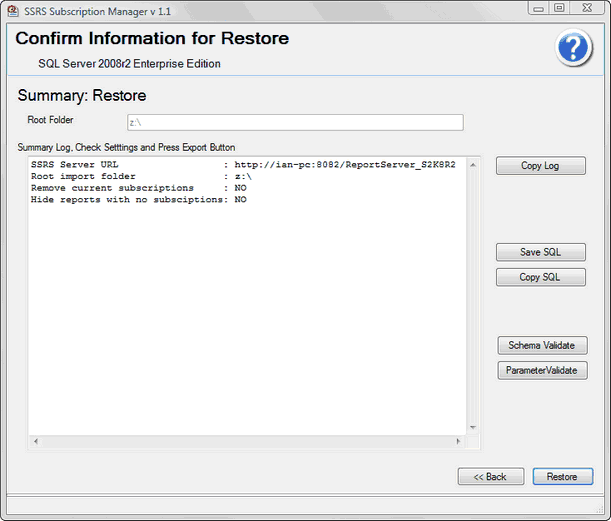
Task: Click log scrollbar down arrow
Action: 473,427
